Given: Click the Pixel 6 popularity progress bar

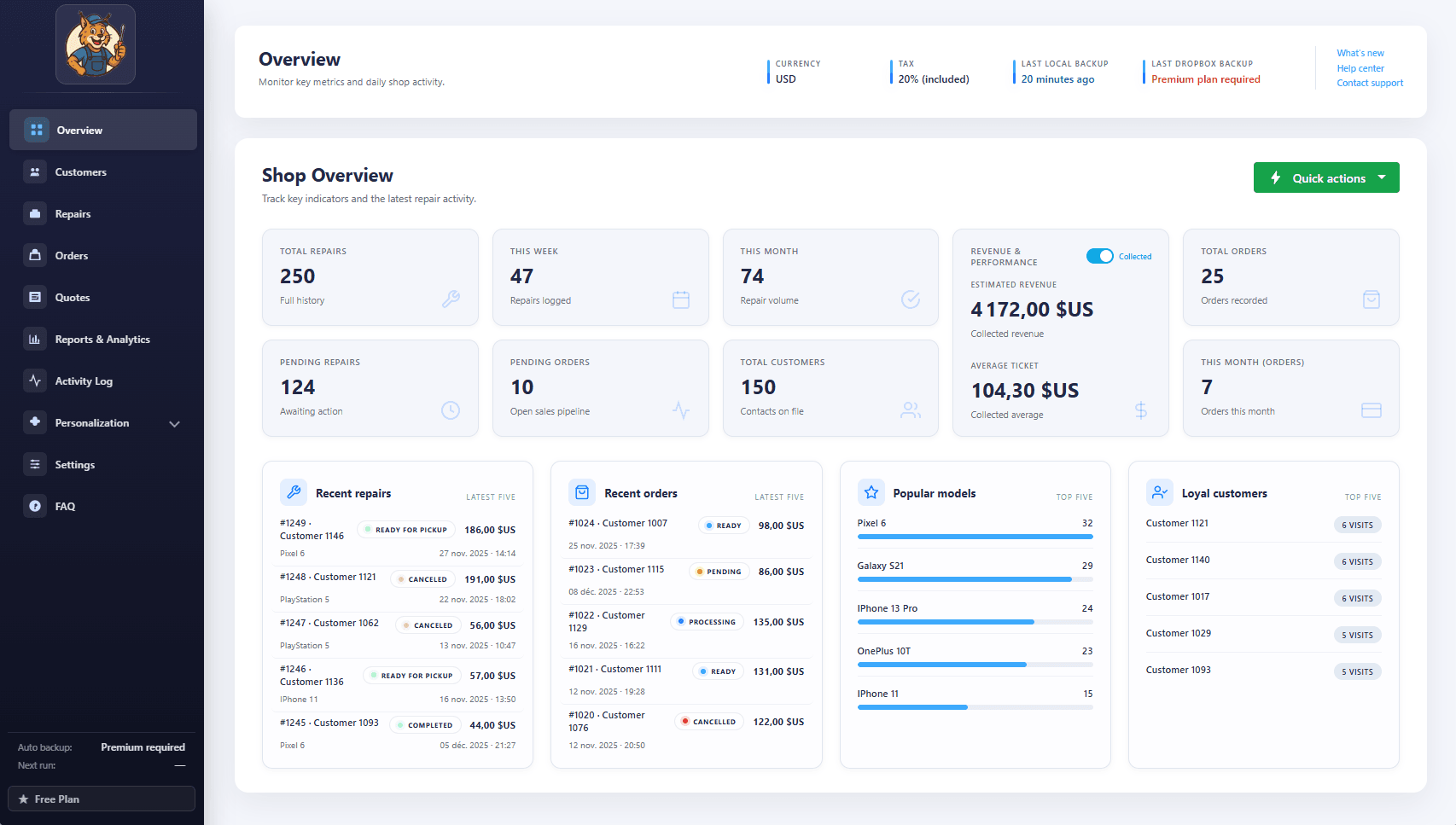Looking at the screenshot, I should (975, 537).
